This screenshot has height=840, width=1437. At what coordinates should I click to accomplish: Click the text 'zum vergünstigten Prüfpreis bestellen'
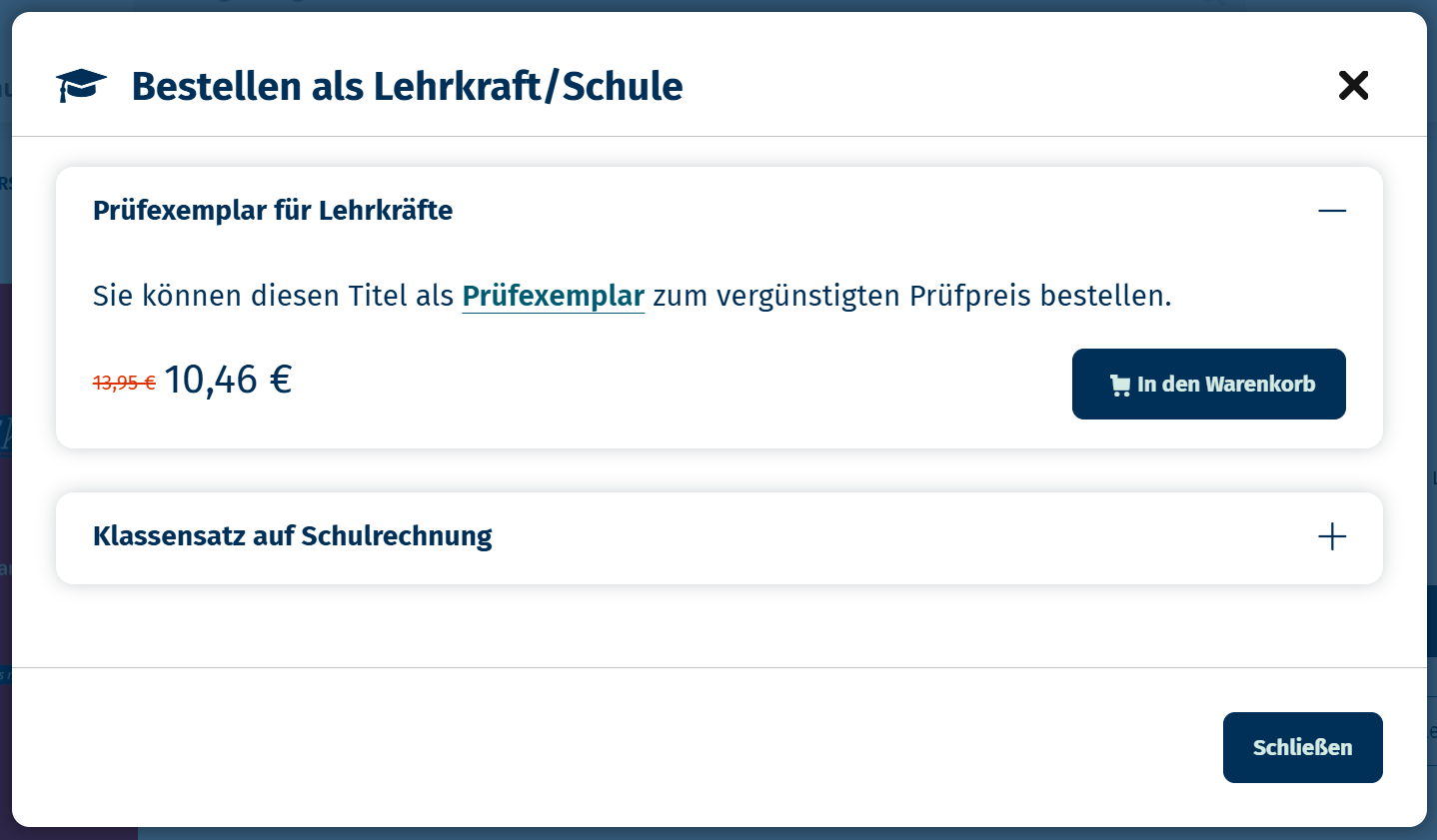[911, 296]
